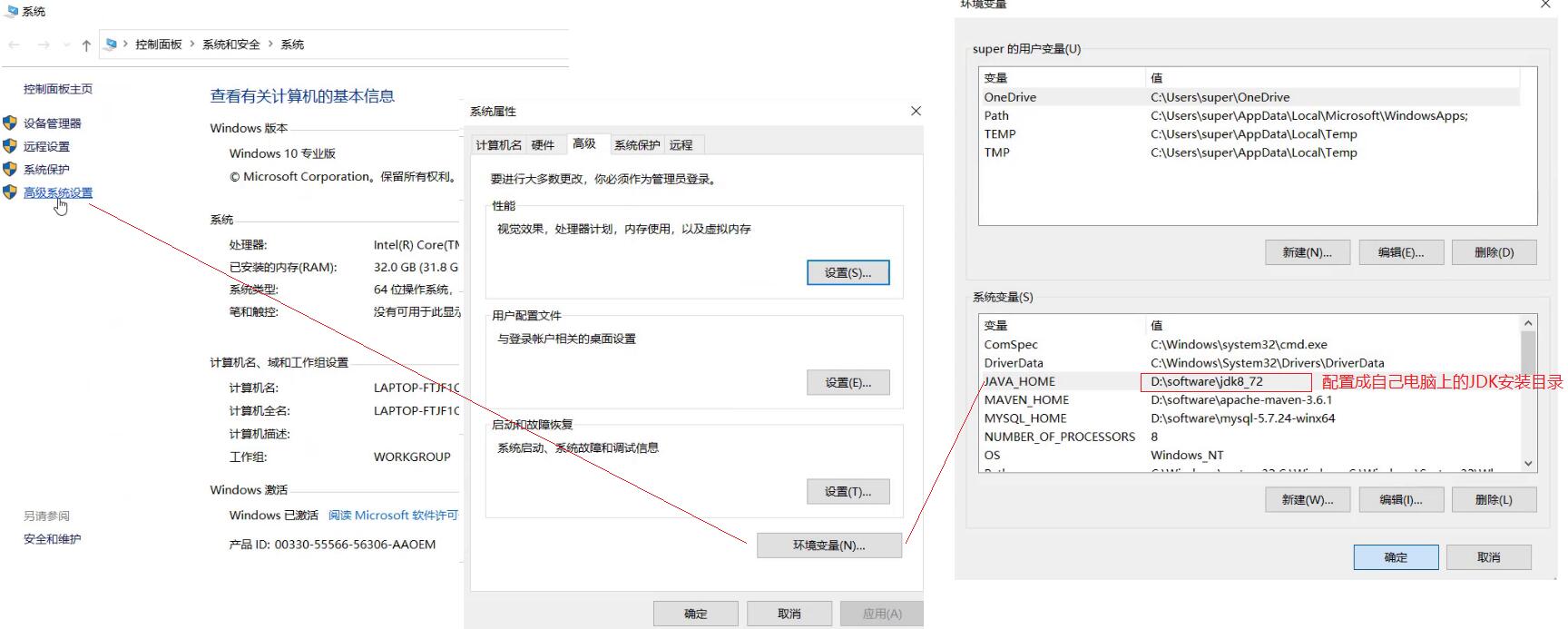Click 编辑(I)... for system variables
The height and width of the screenshot is (629, 1568).
point(1401,499)
